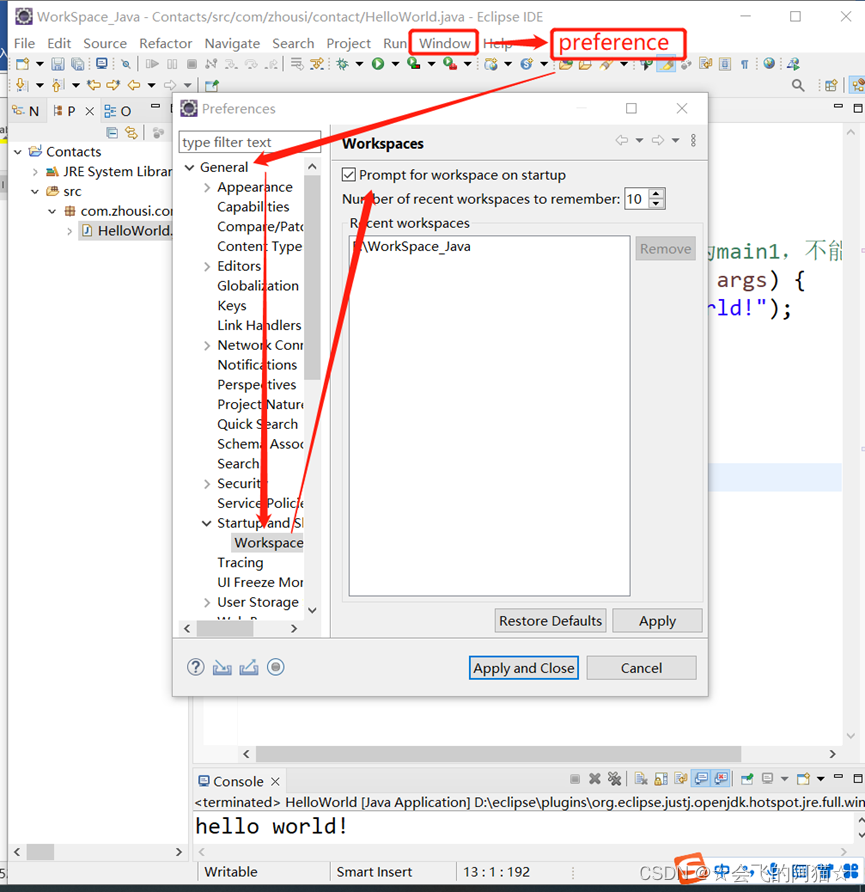Click the editor horizontal scrollbar
Image resolution: width=865 pixels, height=892 pixels.
[498, 754]
